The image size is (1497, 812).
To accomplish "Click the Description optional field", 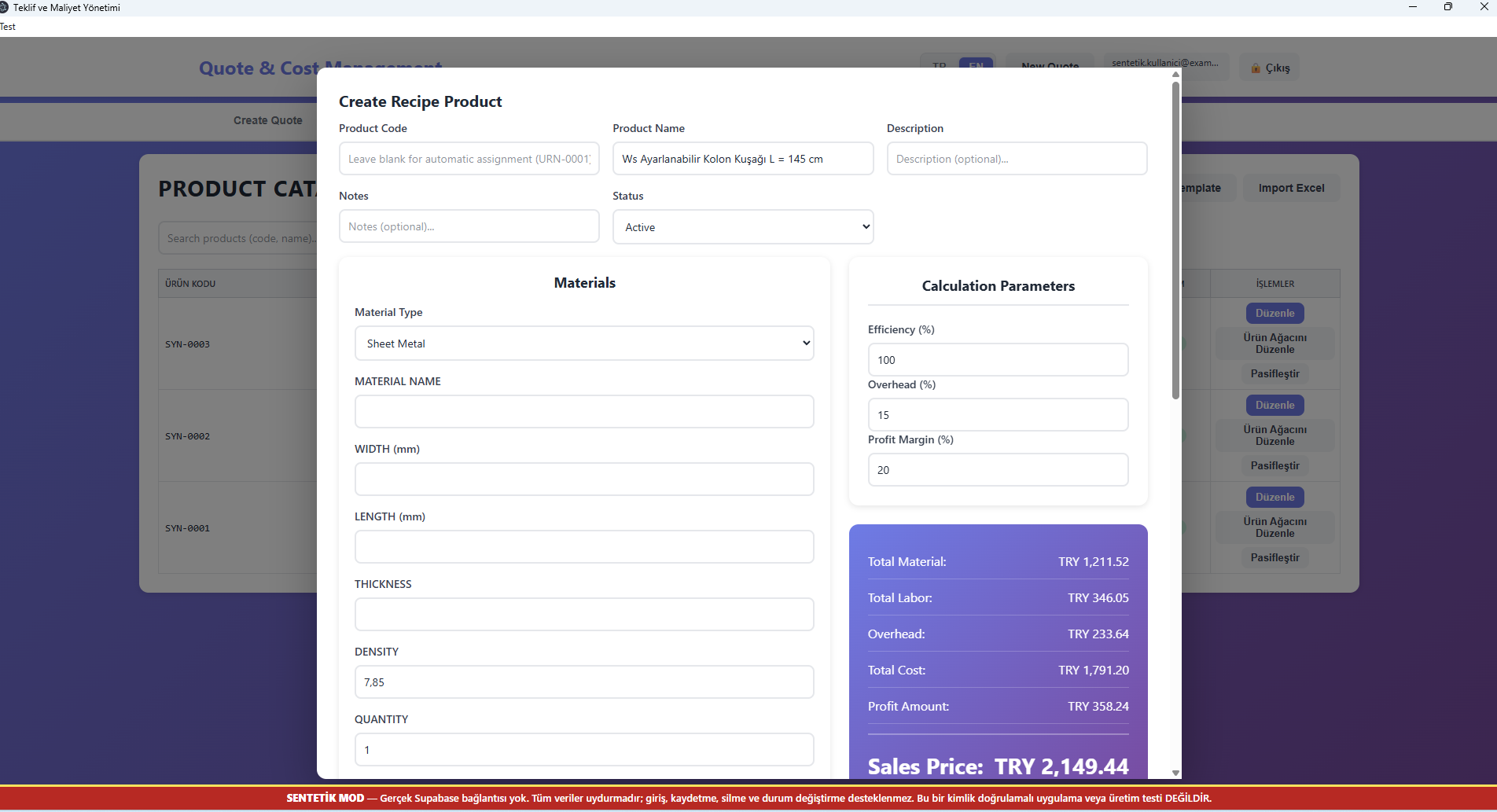I will [1017, 159].
